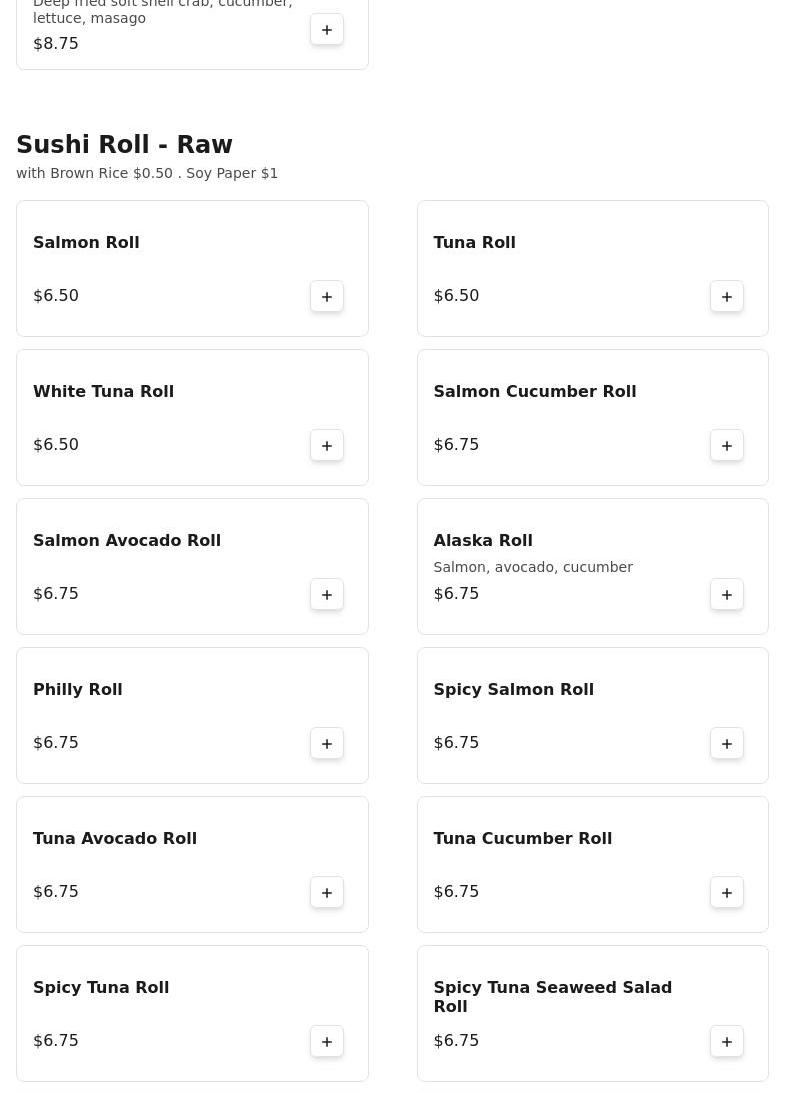Click the Sushi Roll - Raw heading
785x1093 pixels.
pos(124,145)
